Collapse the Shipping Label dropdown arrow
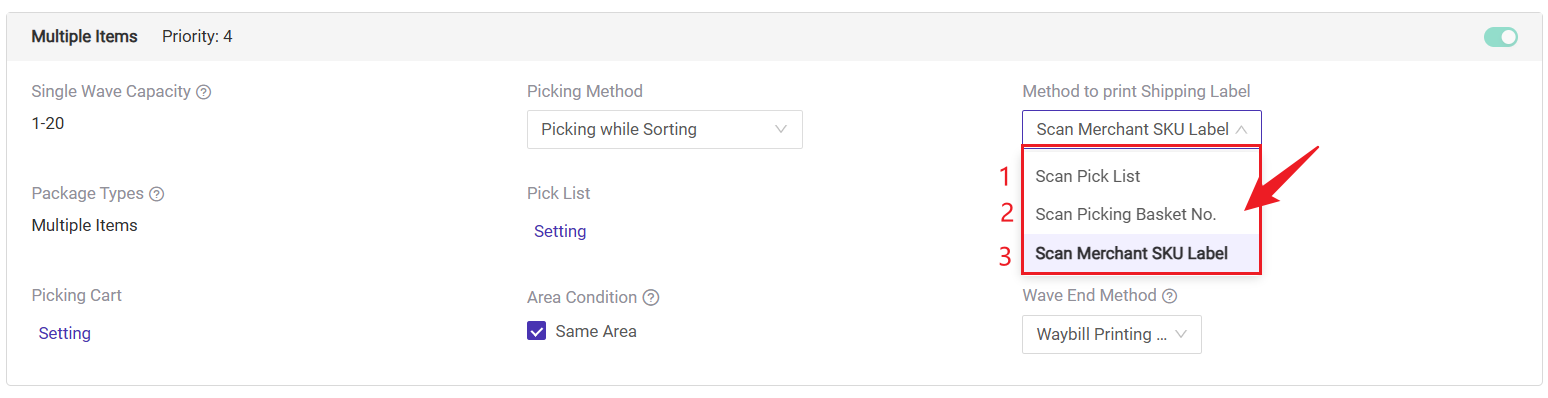The image size is (1548, 398). (x=1241, y=129)
